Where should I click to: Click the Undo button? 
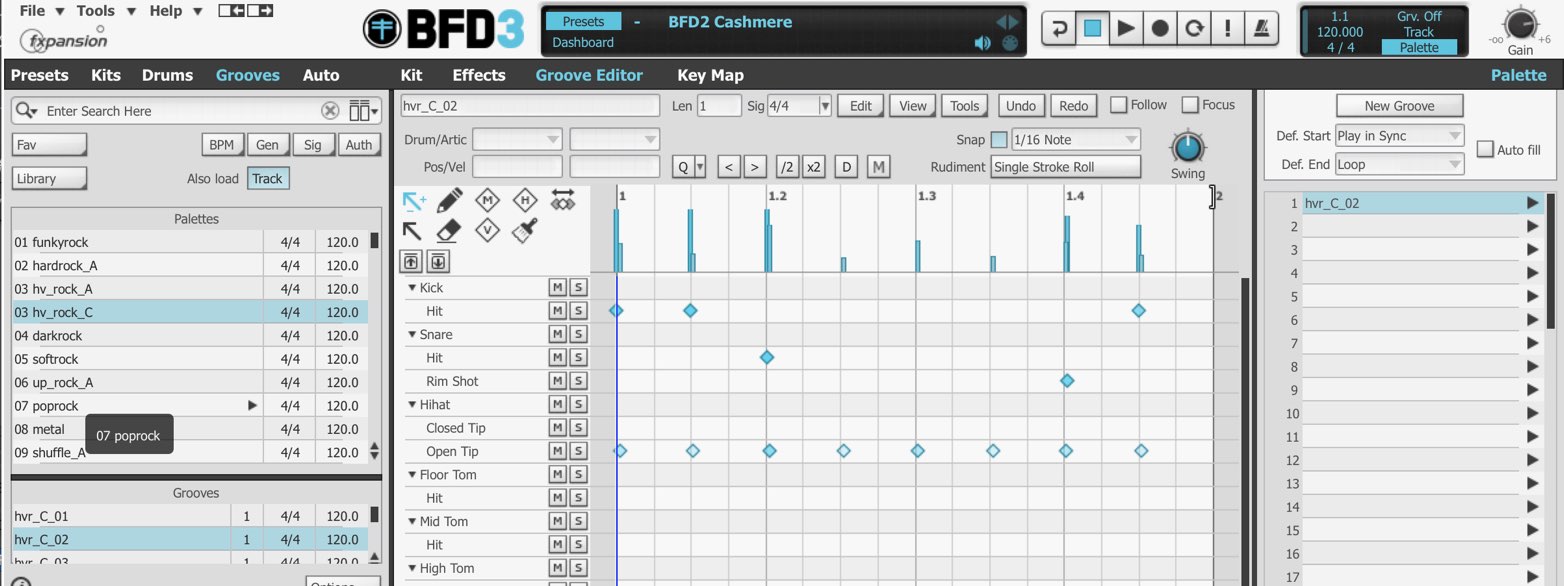tap(1020, 105)
